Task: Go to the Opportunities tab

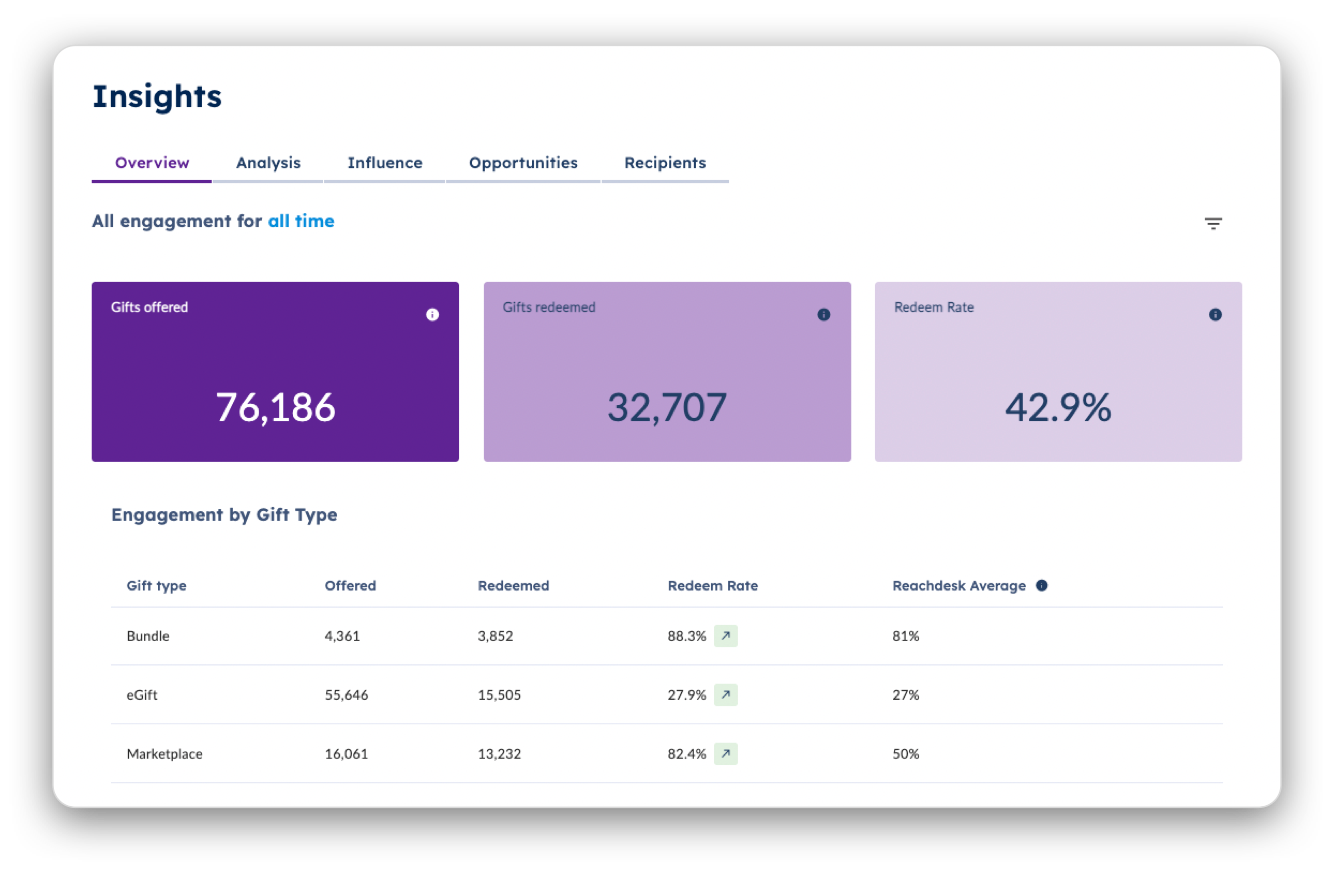Action: tap(523, 163)
